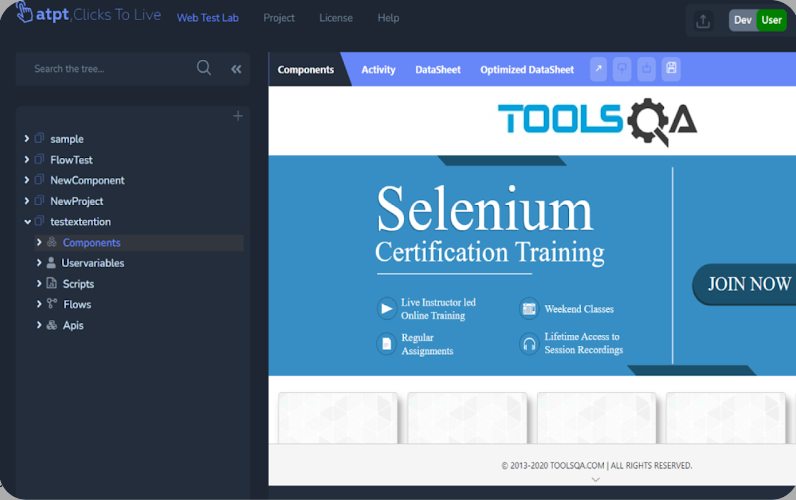Click the Flows branch icon
The width and height of the screenshot is (796, 500).
[x=52, y=304]
